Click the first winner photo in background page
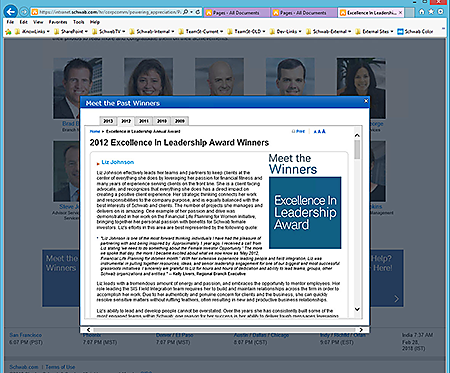 pyautogui.click(x=78, y=88)
